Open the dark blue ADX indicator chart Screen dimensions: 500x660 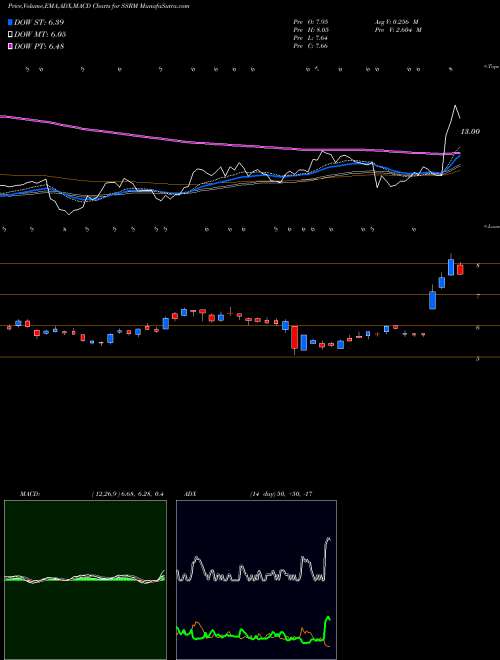click(x=256, y=579)
